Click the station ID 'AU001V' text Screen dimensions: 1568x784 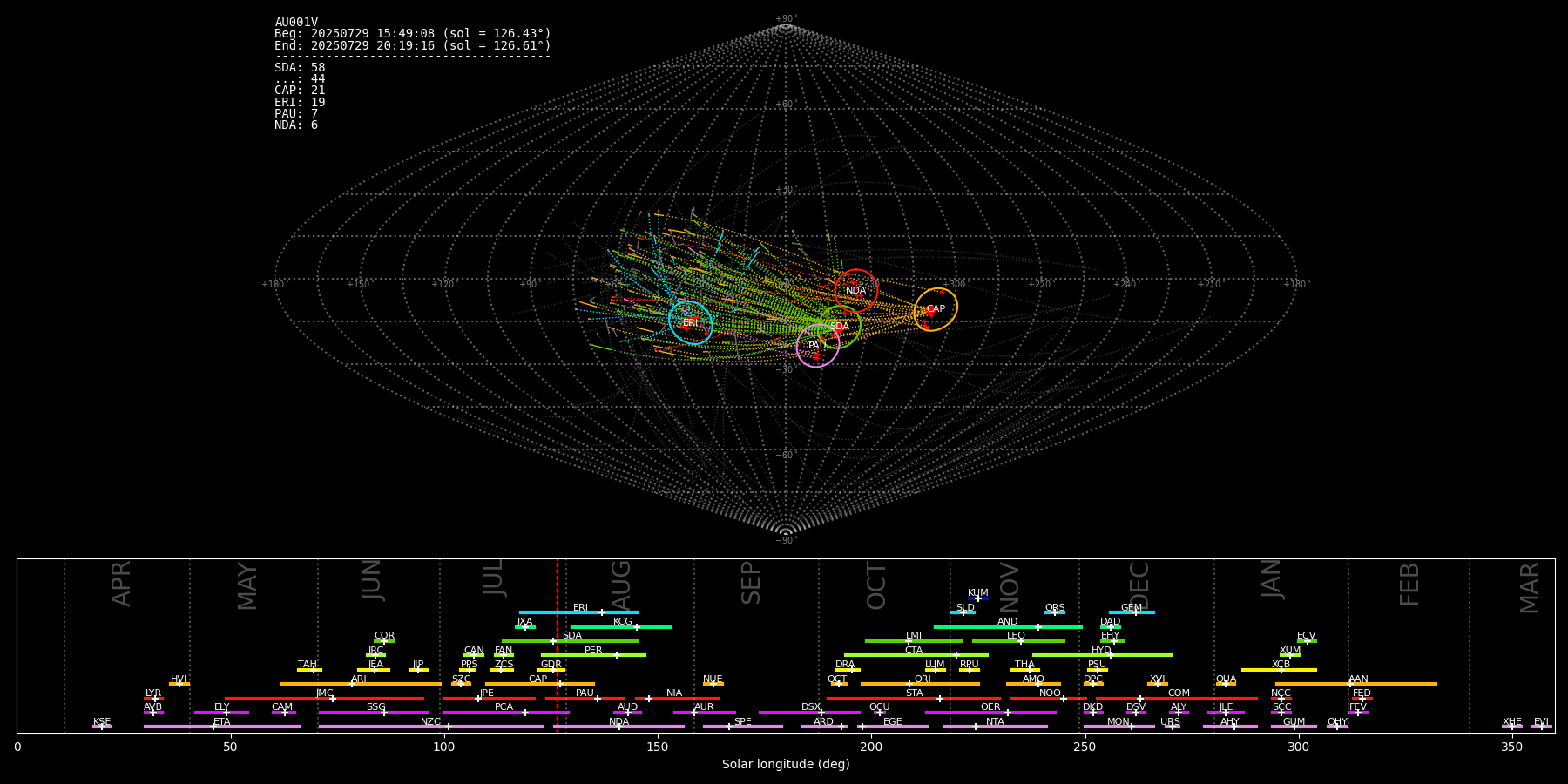pyautogui.click(x=296, y=23)
